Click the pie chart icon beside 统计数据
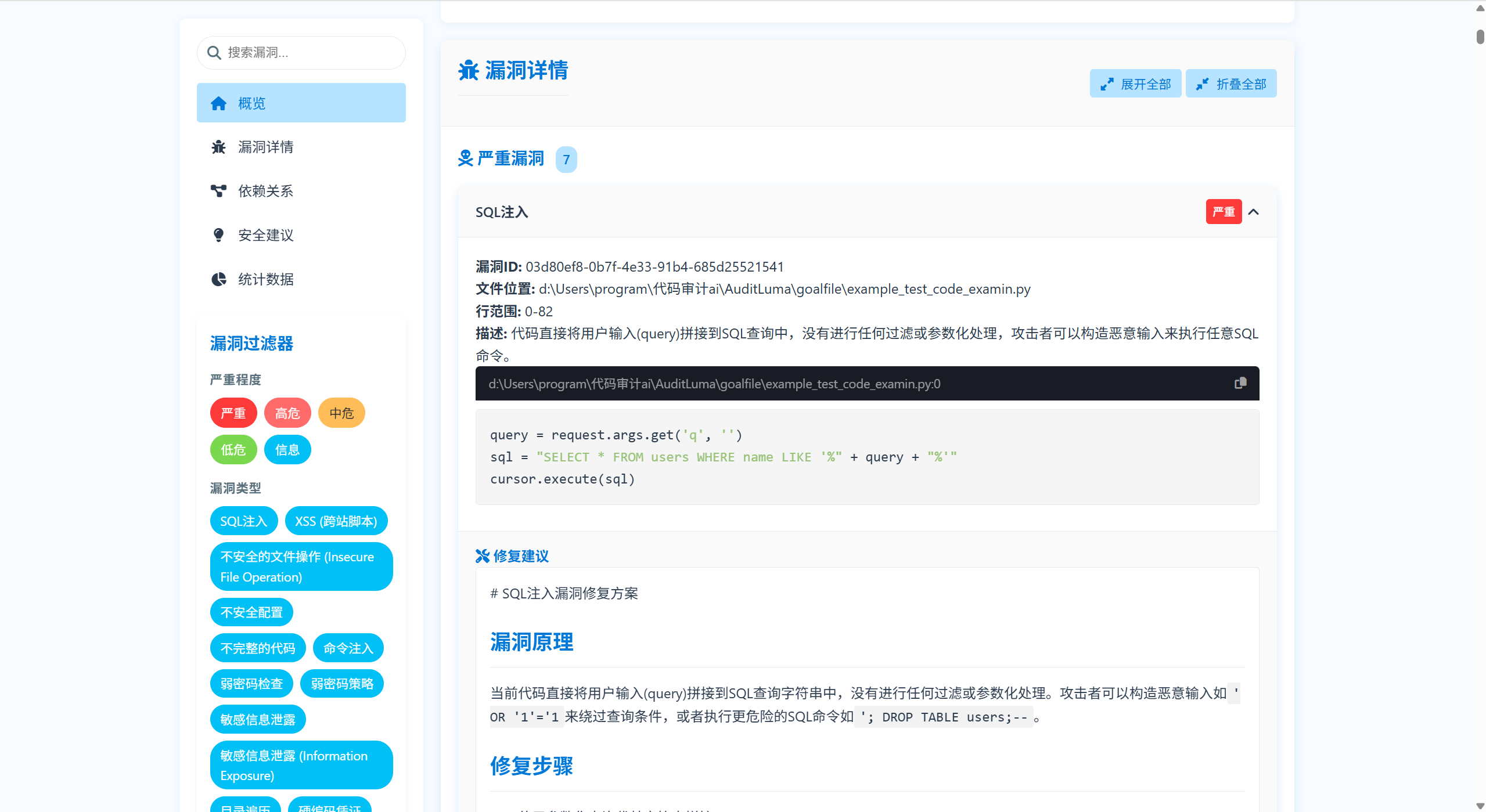Screen dimensions: 1486x812 pyautogui.click(x=218, y=279)
